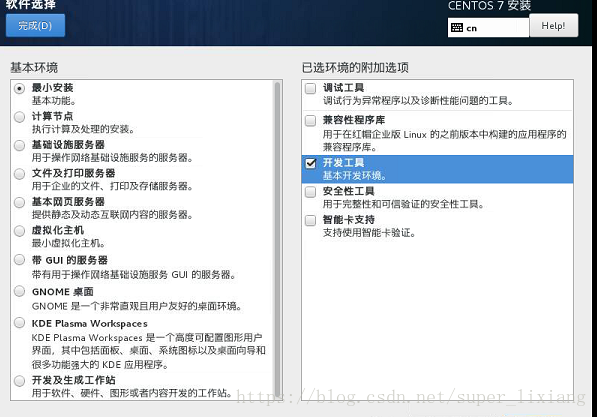597x417 pixels.
Task: Click 用于完整性和可信验证的安全性工具。 text
Action: tap(403, 204)
